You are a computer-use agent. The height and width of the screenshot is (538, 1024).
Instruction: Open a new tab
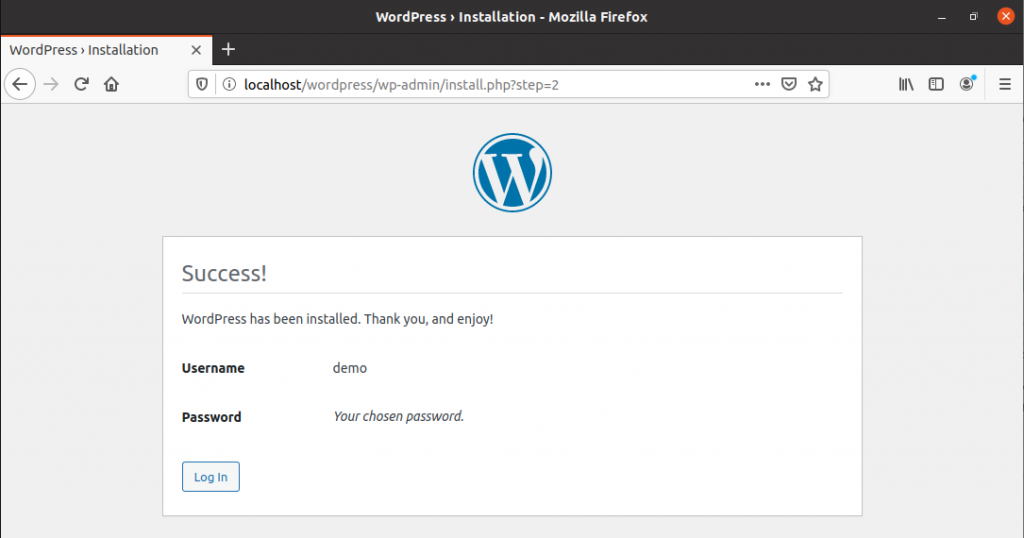pos(228,50)
